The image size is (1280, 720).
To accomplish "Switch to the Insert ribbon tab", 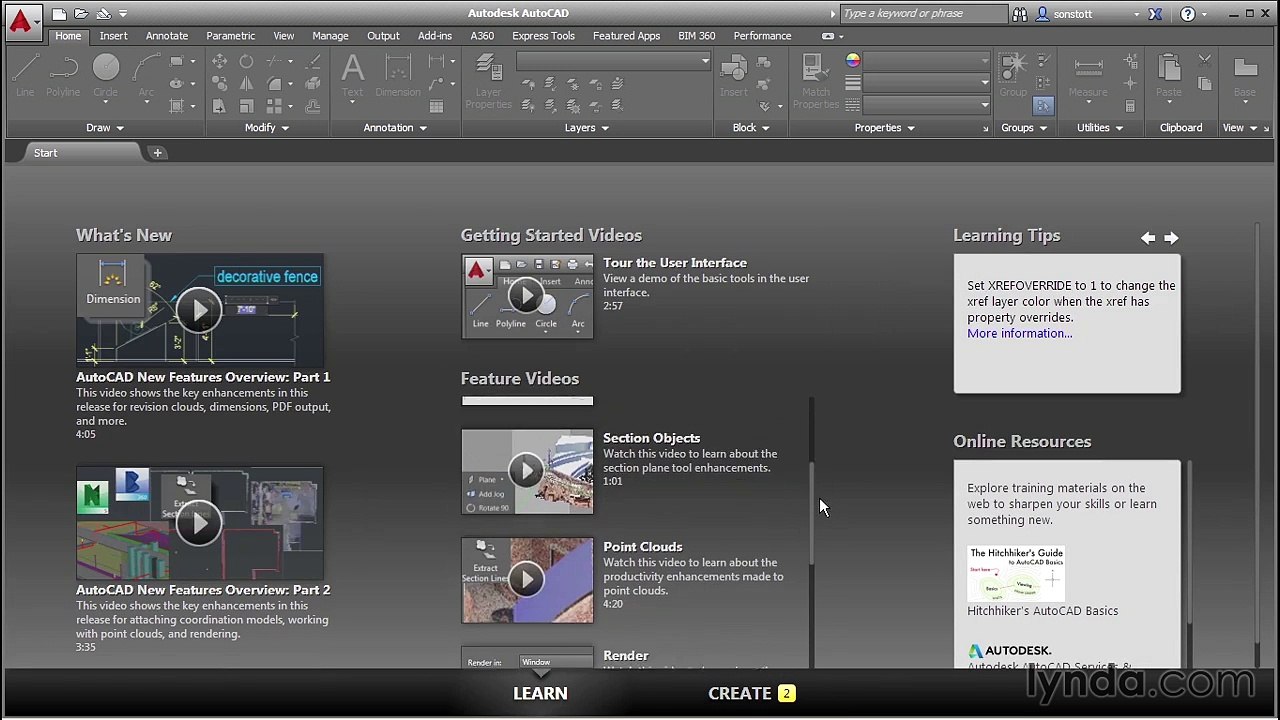I will [113, 36].
